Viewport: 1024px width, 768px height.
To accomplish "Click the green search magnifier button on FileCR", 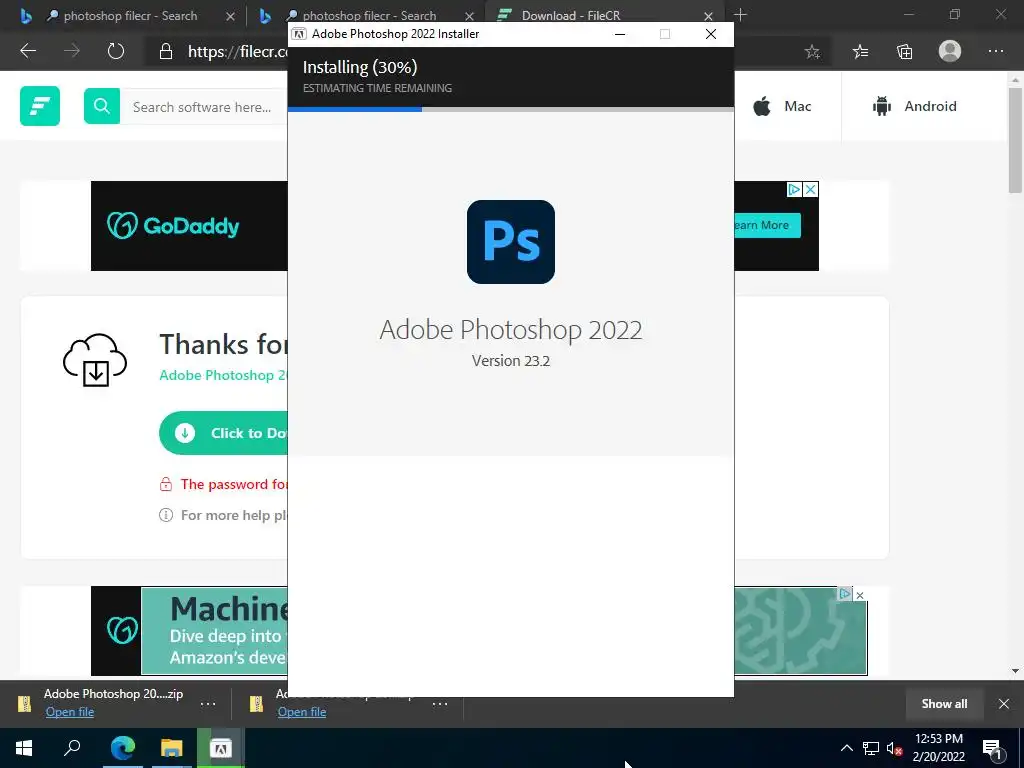I will pyautogui.click(x=102, y=106).
